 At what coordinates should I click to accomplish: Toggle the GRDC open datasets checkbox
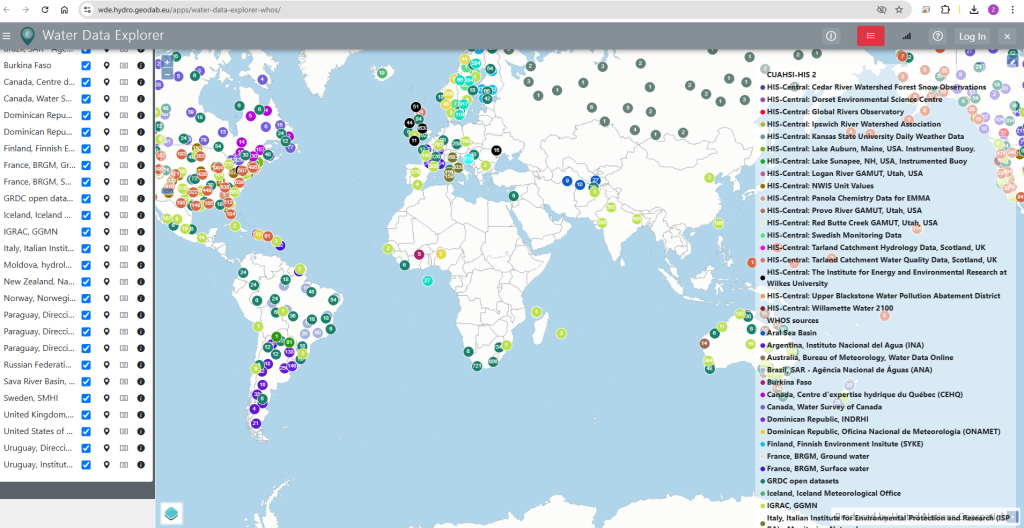86,198
